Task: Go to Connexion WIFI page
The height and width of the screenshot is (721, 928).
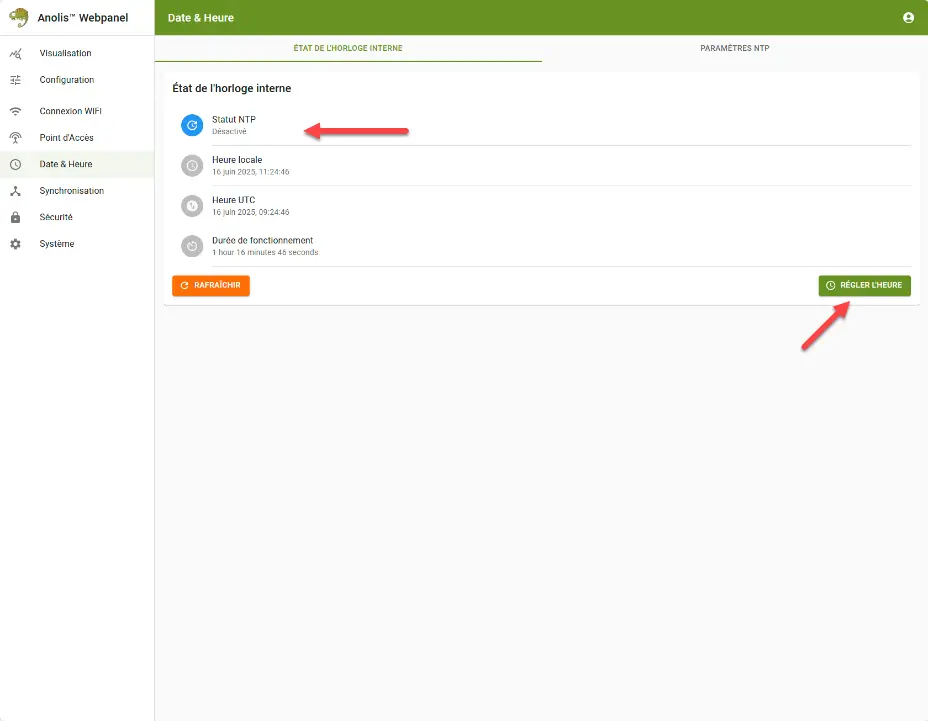Action: coord(77,111)
